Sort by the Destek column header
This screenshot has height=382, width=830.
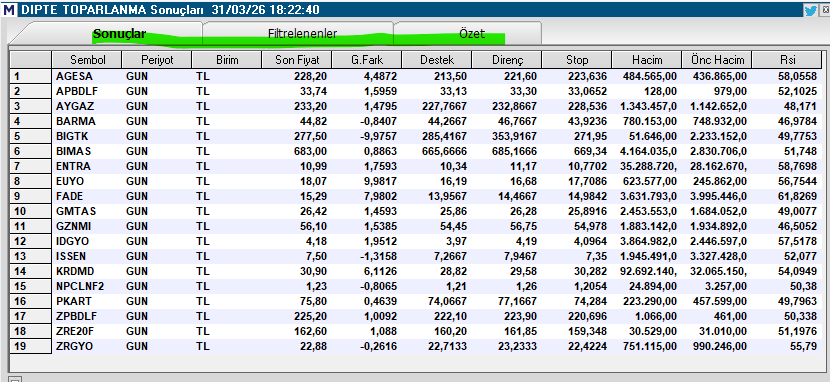tap(436, 60)
